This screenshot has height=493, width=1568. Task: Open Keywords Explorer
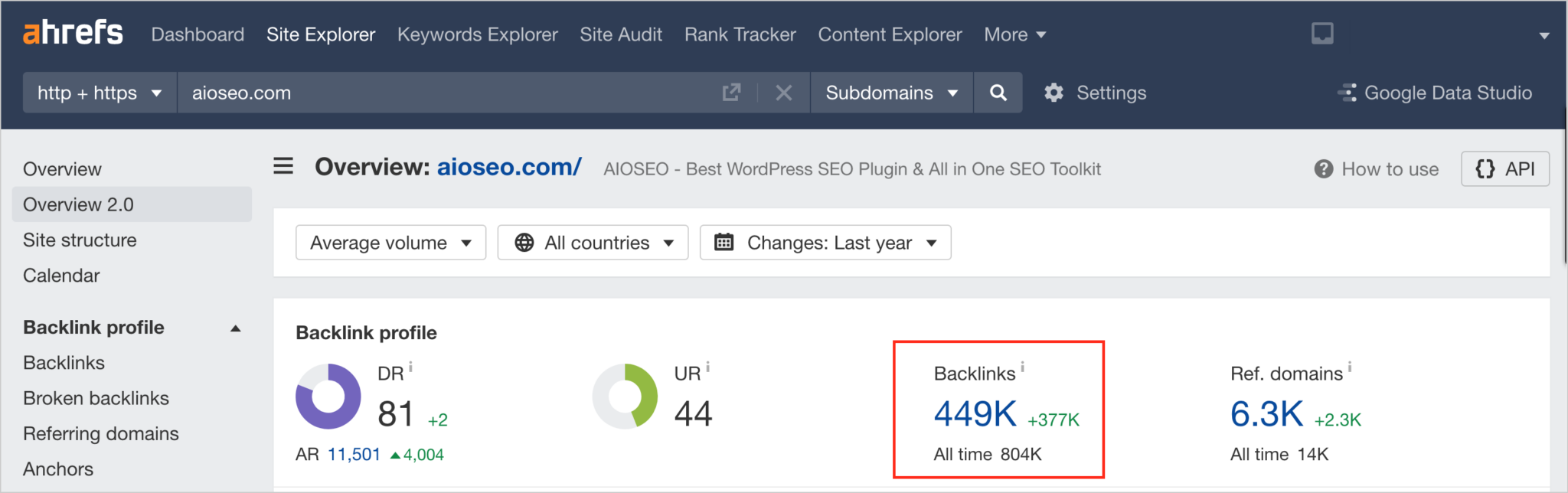477,34
